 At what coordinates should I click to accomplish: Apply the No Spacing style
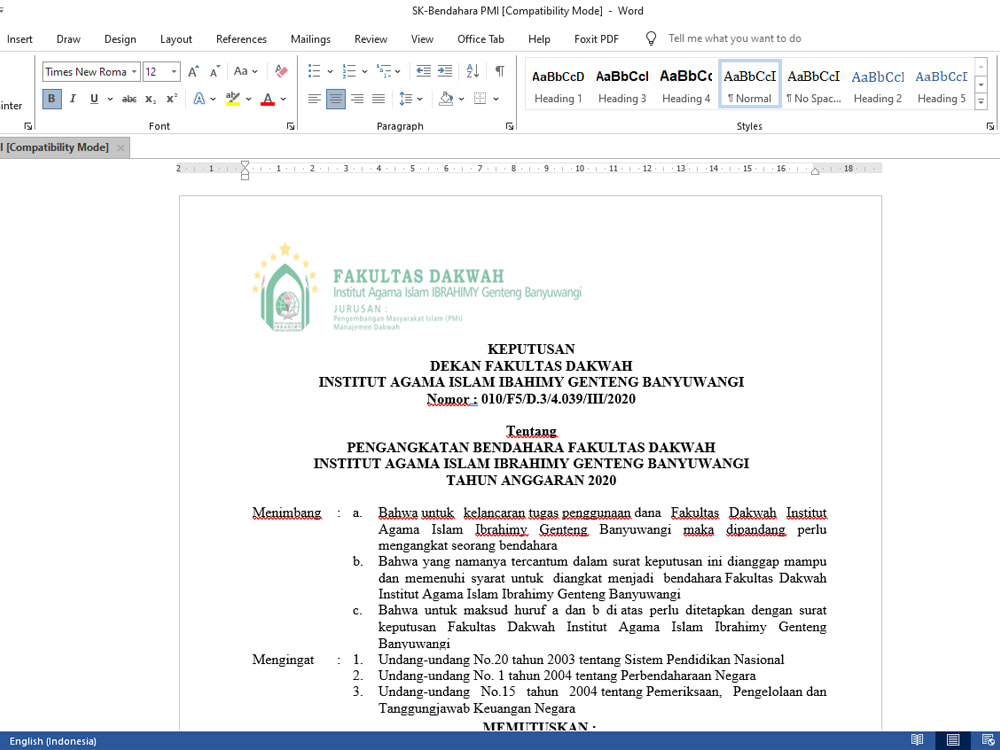click(814, 85)
